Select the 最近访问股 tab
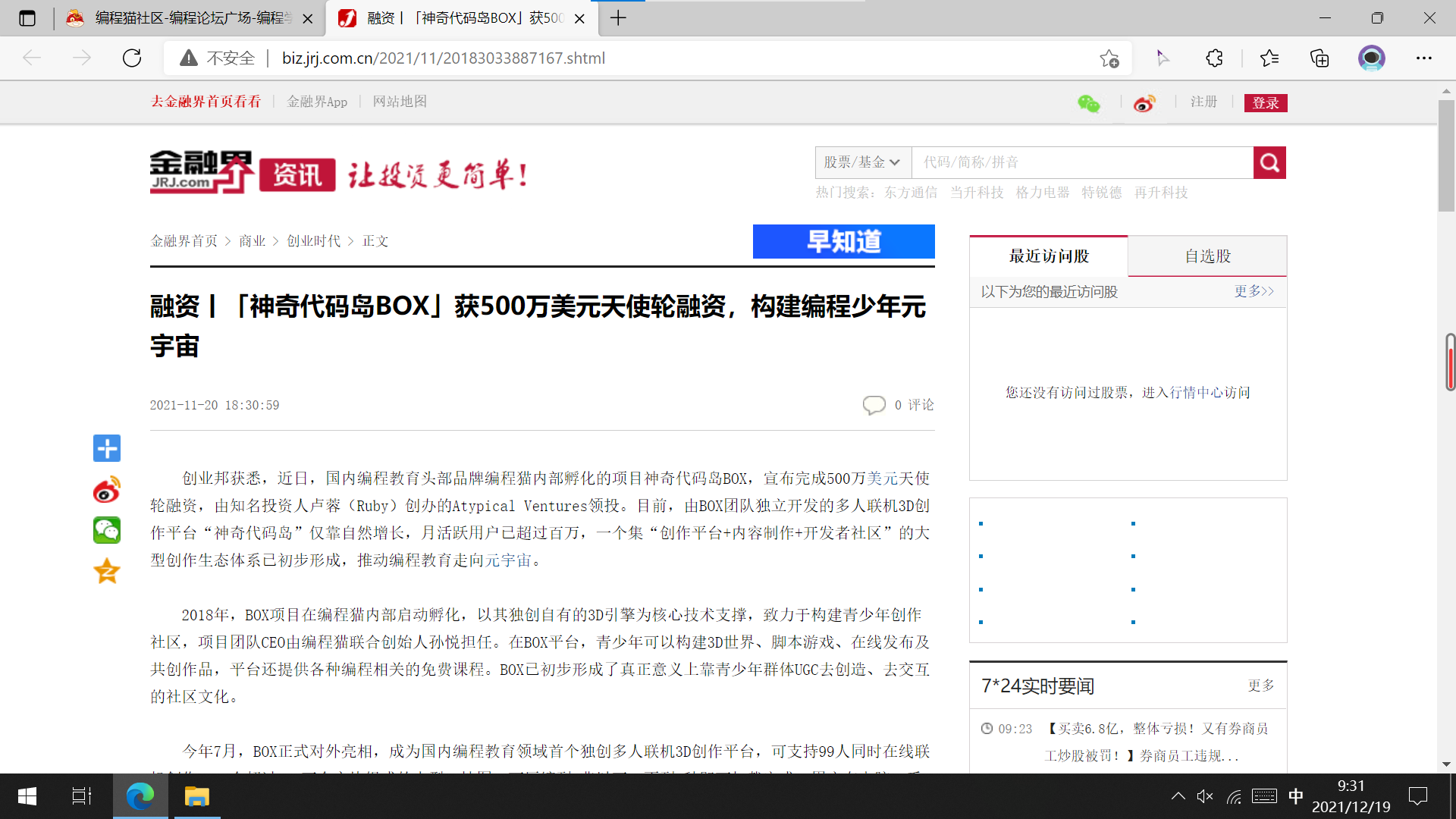Viewport: 1456px width, 819px height. tap(1049, 256)
